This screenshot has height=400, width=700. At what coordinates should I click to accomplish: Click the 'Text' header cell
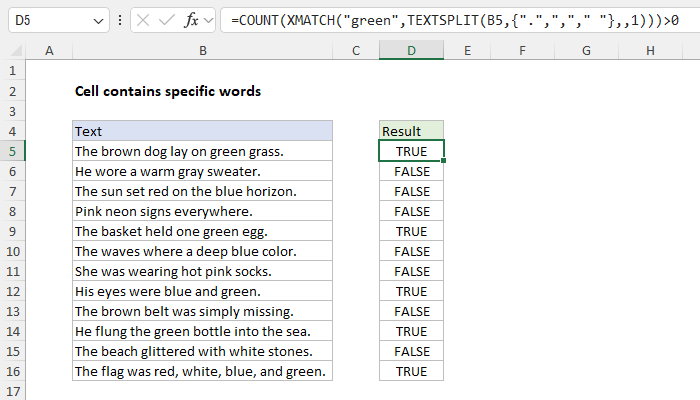[203, 131]
